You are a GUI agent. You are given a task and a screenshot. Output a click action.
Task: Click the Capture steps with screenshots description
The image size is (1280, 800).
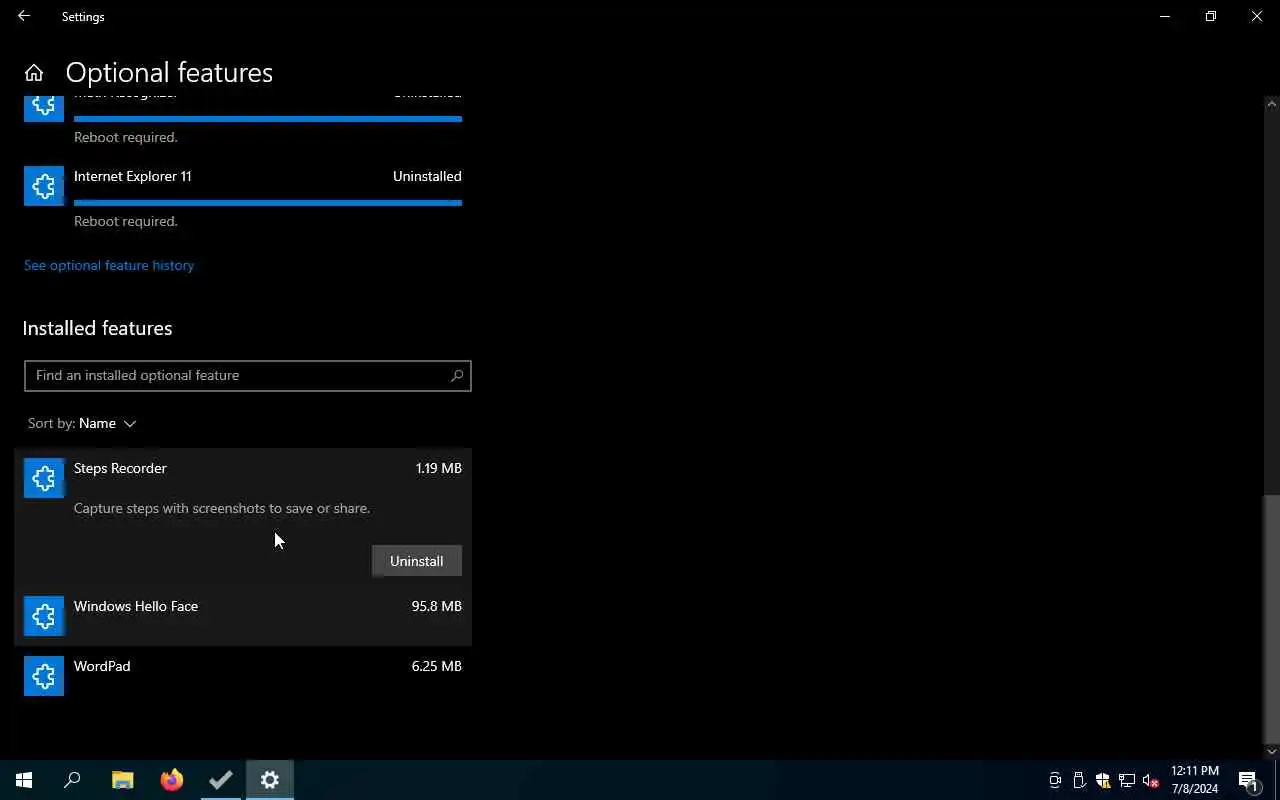pyautogui.click(x=222, y=508)
